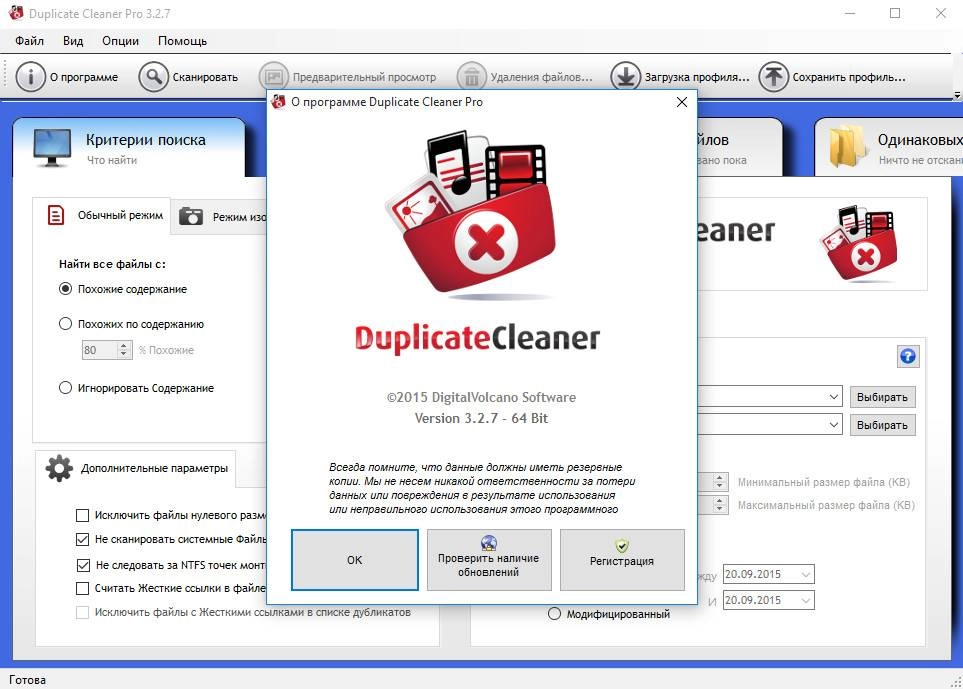Screen dimensions: 963x689
Task: Expand the first dropdown next to Выбирать
Action: click(x=833, y=397)
